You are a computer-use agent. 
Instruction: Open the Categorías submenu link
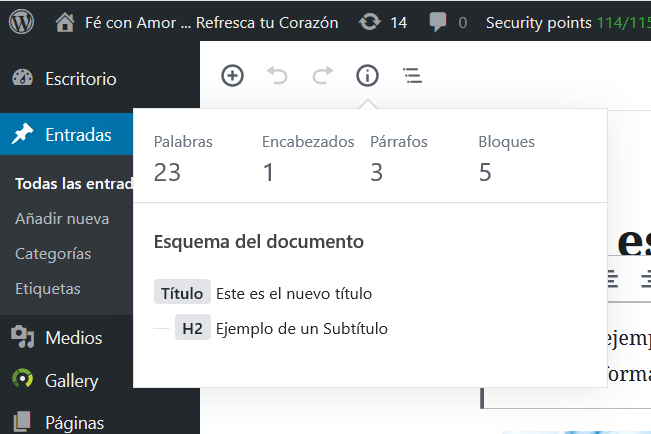click(x=53, y=253)
